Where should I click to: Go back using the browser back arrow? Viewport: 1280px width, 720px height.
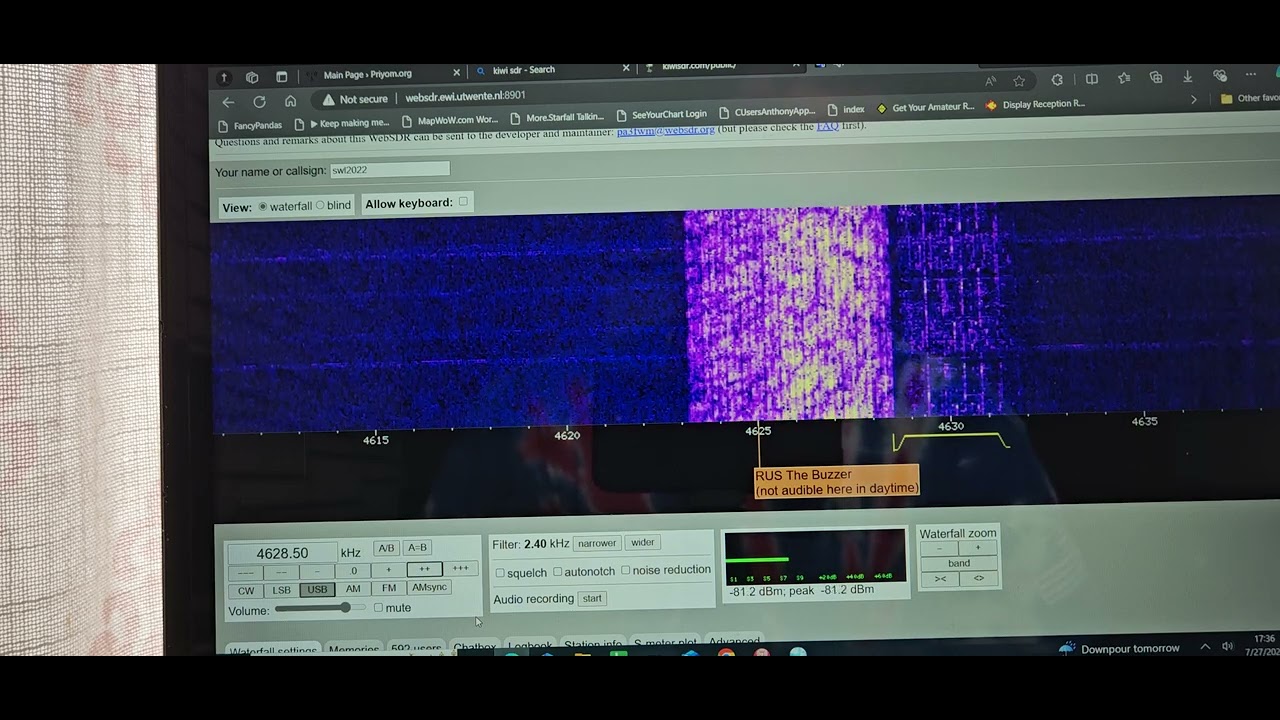tap(228, 102)
